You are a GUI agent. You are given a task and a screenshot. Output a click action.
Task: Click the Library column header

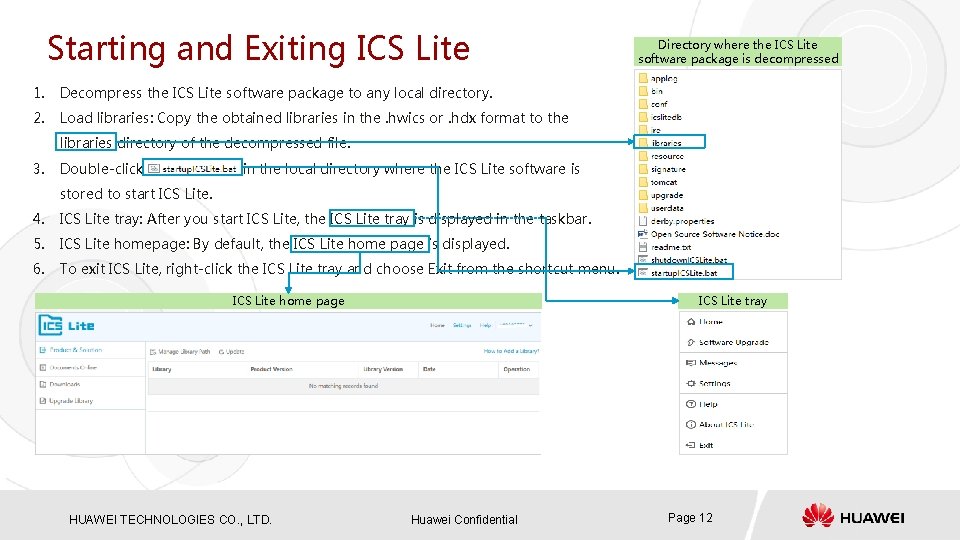coord(162,369)
